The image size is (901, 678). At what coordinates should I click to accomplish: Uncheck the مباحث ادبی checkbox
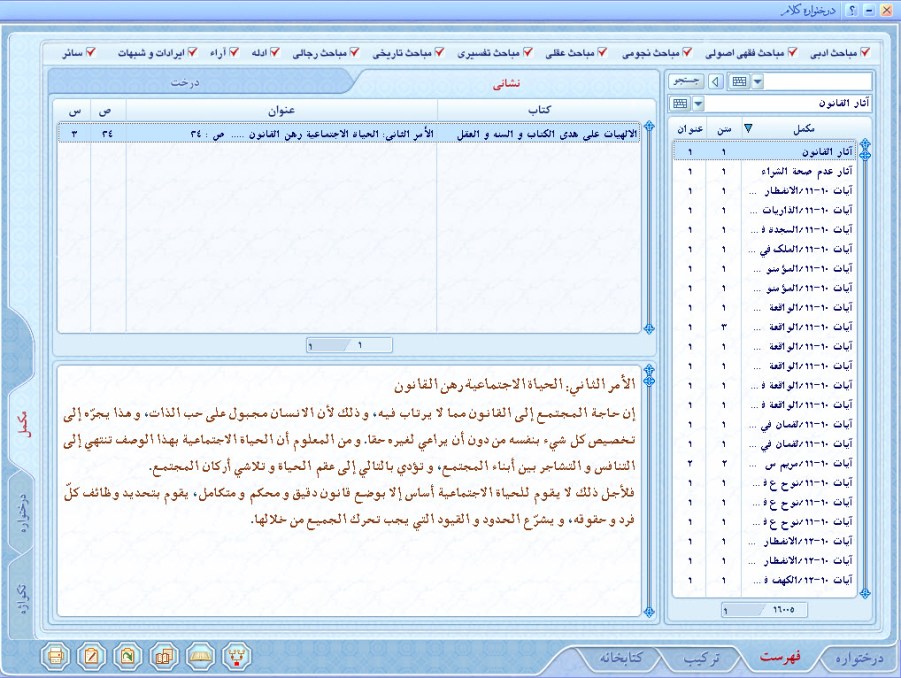[x=865, y=52]
